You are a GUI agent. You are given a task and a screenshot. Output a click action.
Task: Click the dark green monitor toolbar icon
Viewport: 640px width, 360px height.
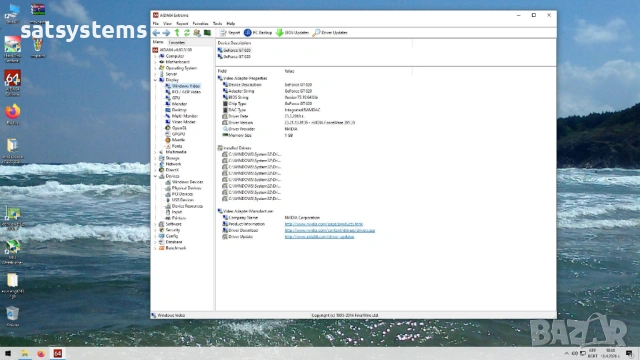pyautogui.click(x=207, y=33)
